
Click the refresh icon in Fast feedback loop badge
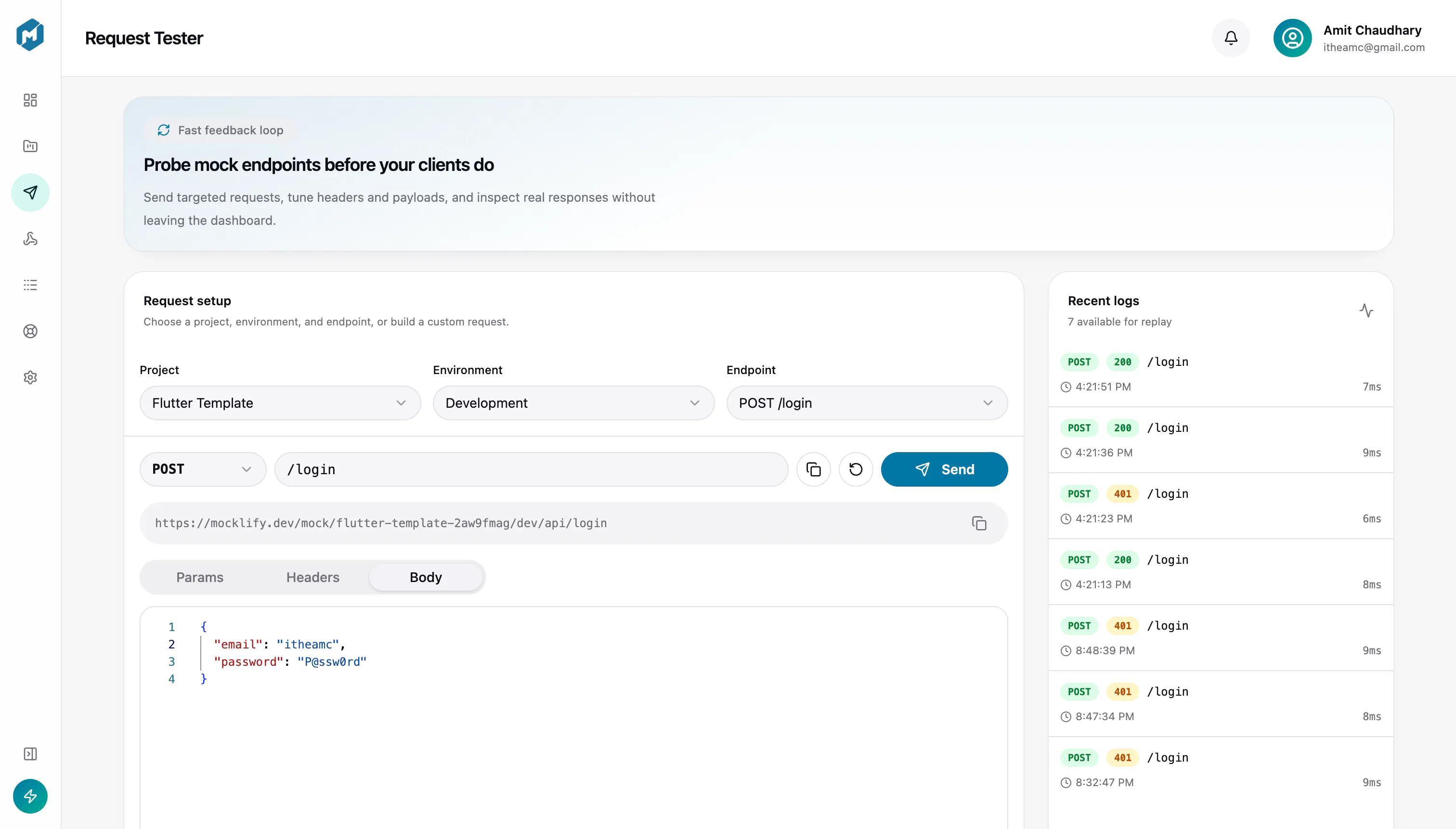[163, 130]
